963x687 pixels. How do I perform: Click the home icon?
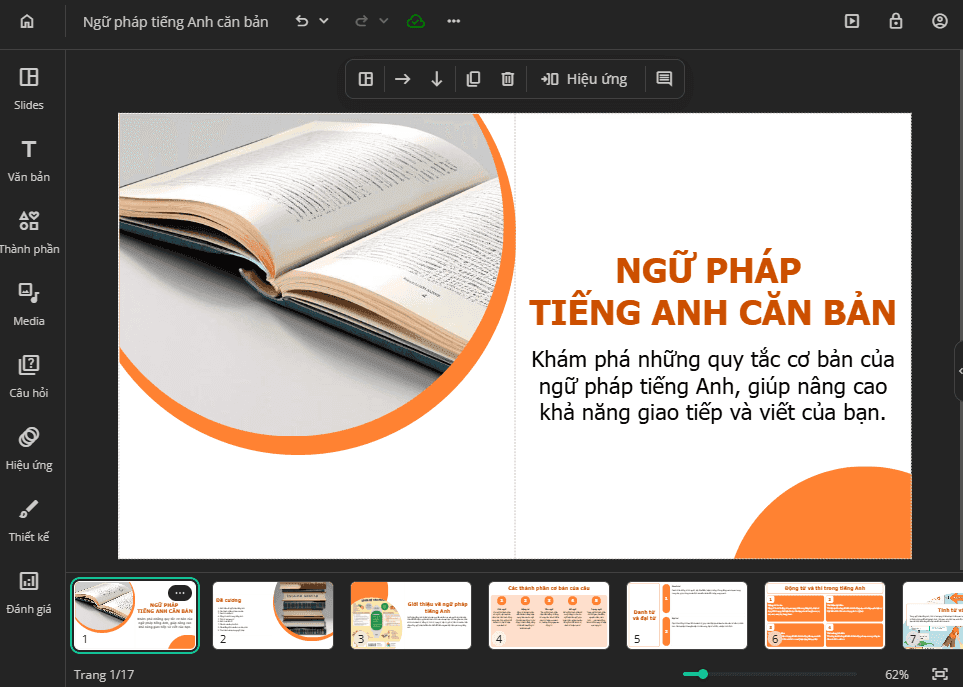(x=27, y=21)
